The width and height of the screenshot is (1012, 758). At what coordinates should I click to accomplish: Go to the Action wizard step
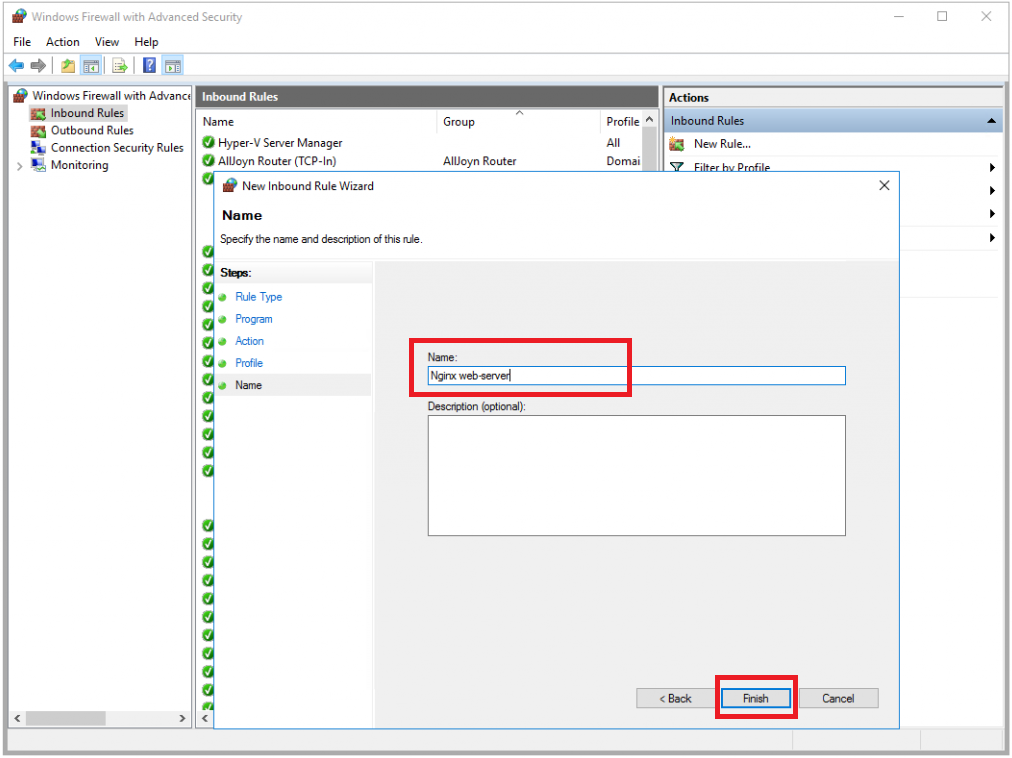pyautogui.click(x=249, y=341)
